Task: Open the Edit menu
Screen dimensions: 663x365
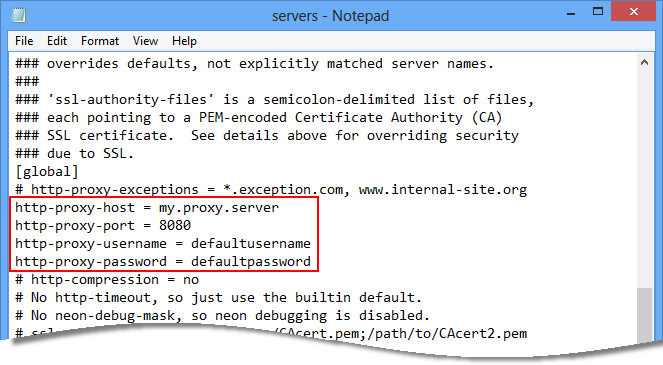Action: pyautogui.click(x=57, y=41)
